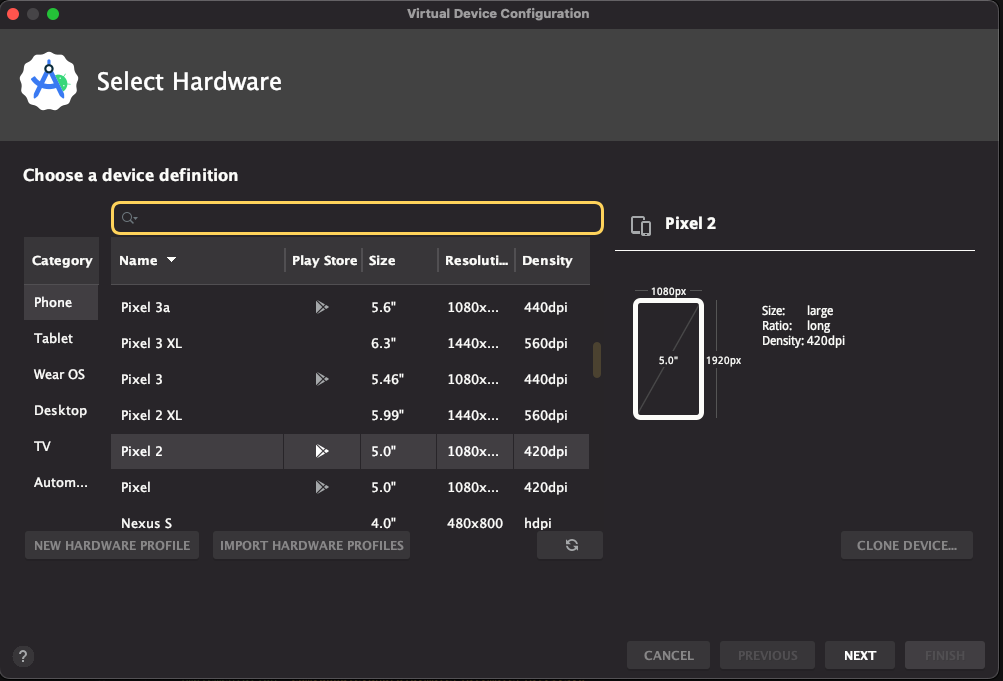Click the refresh device list icon button
Screen dimensions: 1003x681
click(x=570, y=545)
